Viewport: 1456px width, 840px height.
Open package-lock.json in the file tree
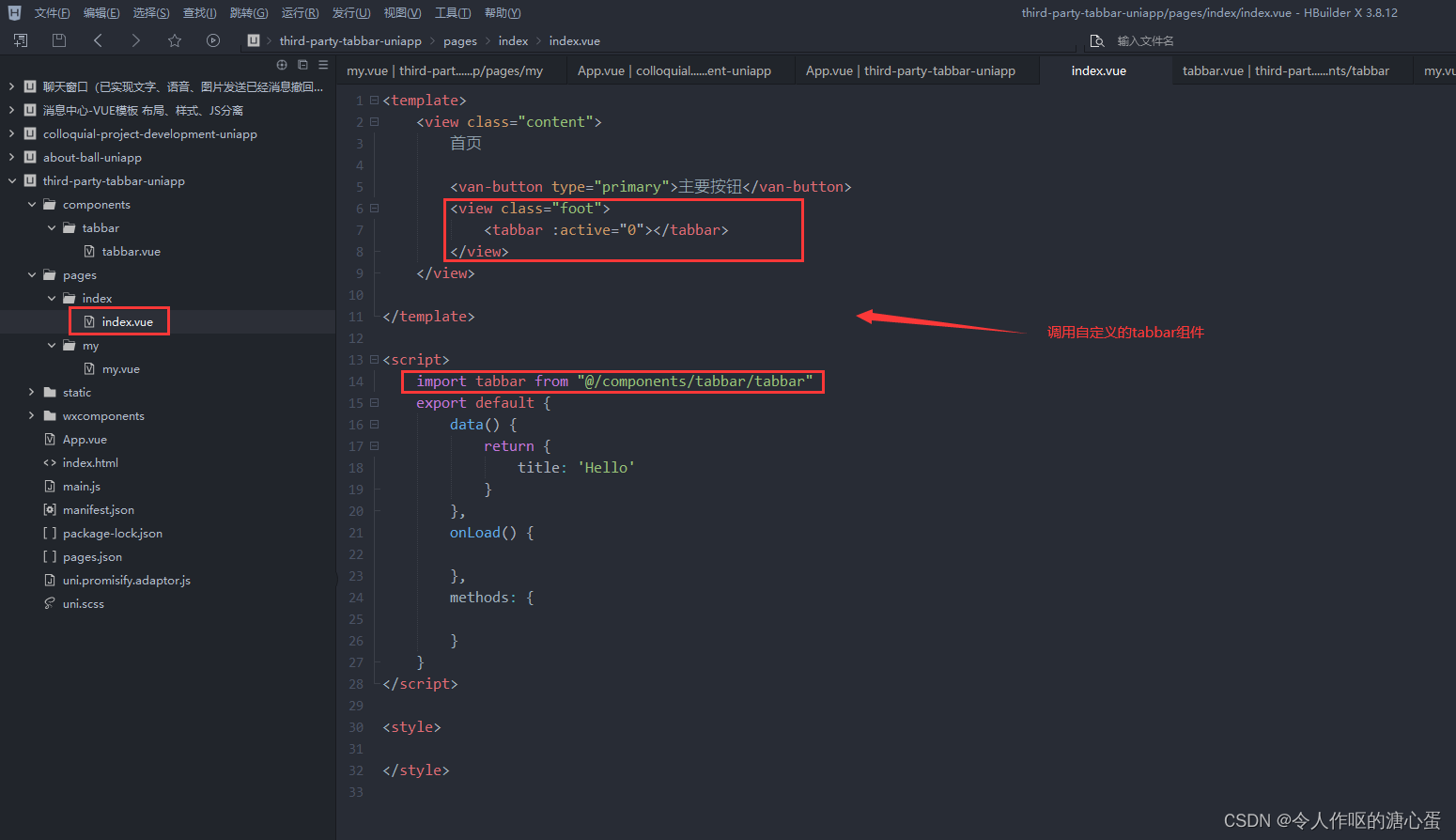pos(112,533)
